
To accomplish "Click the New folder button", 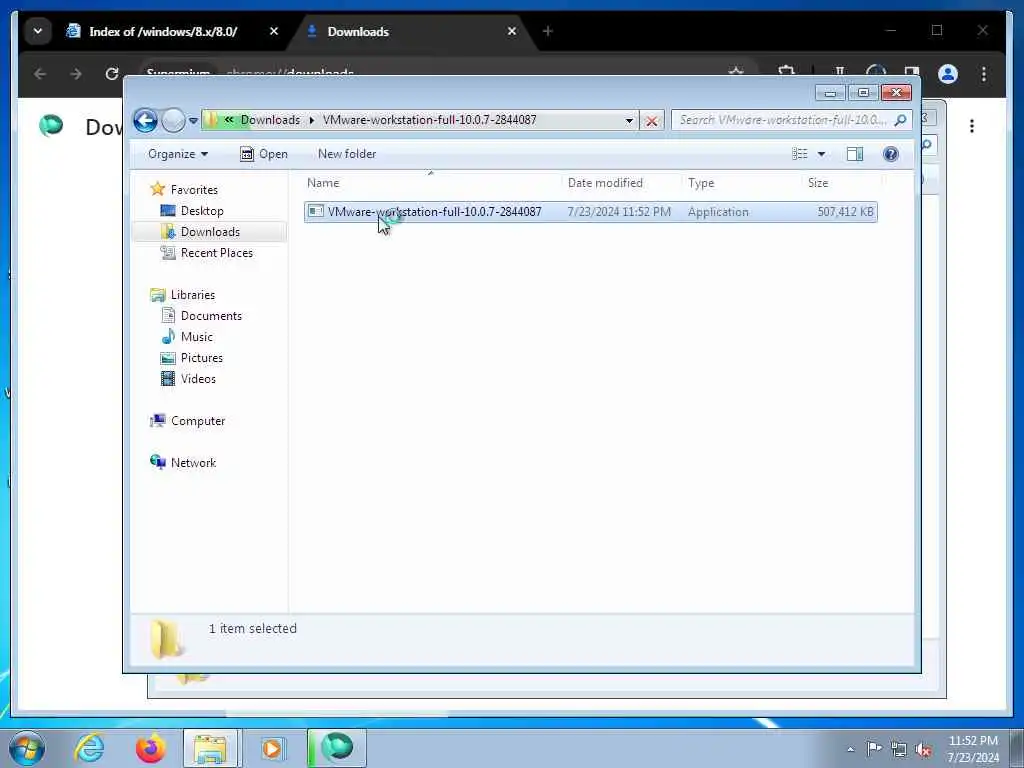I will point(347,154).
